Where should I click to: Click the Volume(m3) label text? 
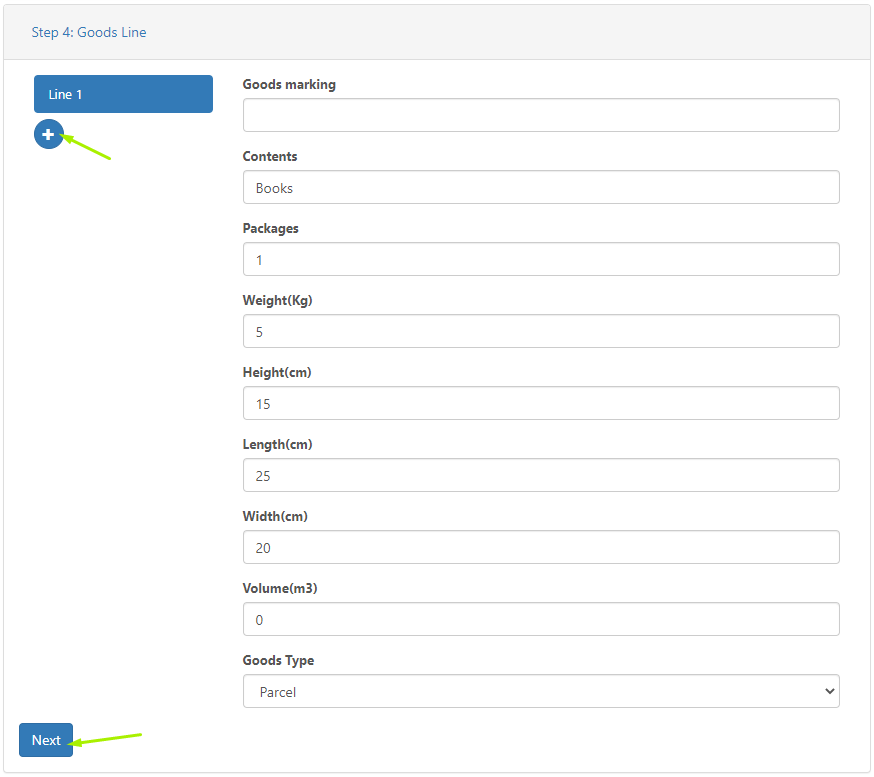pos(280,588)
